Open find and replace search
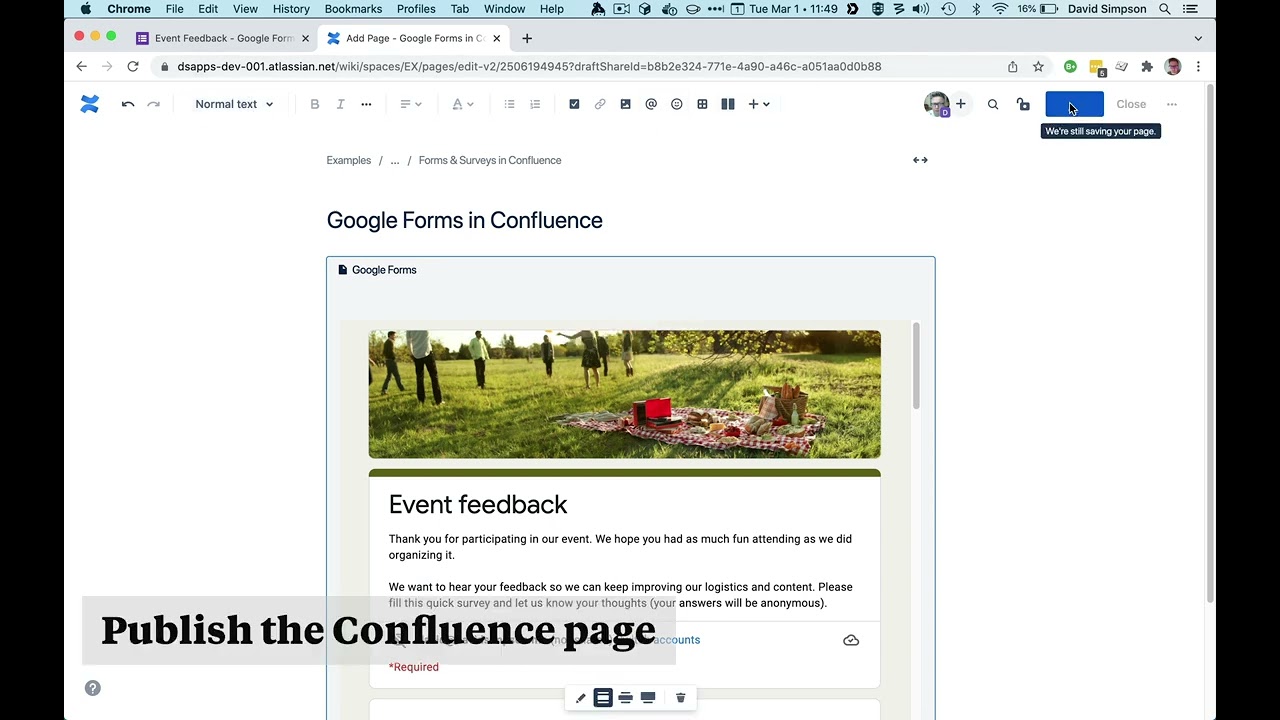This screenshot has height=720, width=1280. pos(993,104)
